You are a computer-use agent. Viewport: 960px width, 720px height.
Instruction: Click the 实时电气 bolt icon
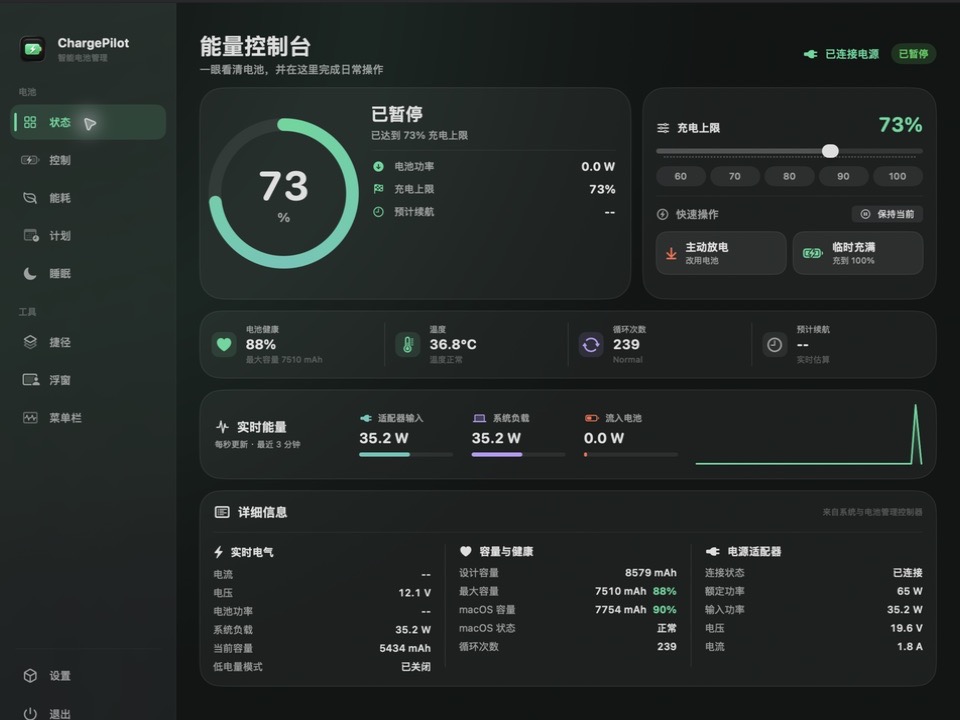pos(219,552)
